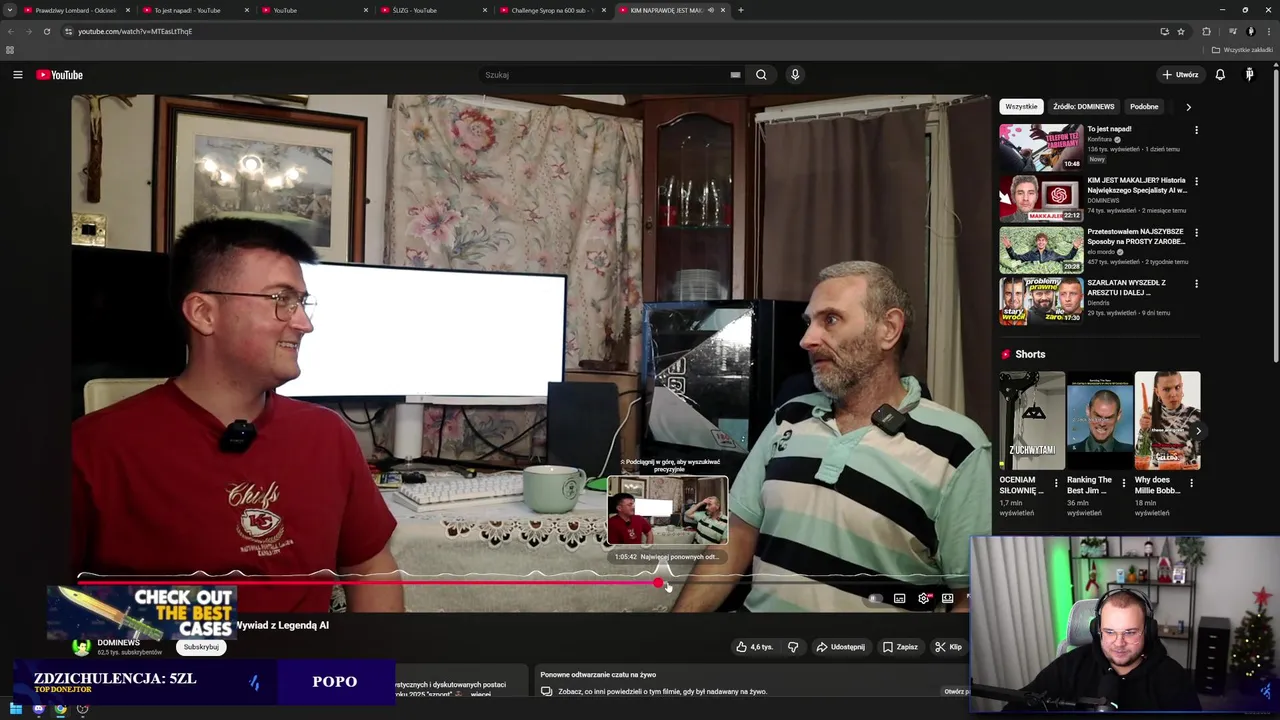This screenshot has width=1280, height=720.
Task: Expand the browser tab search dropdown
Action: tap(10, 10)
